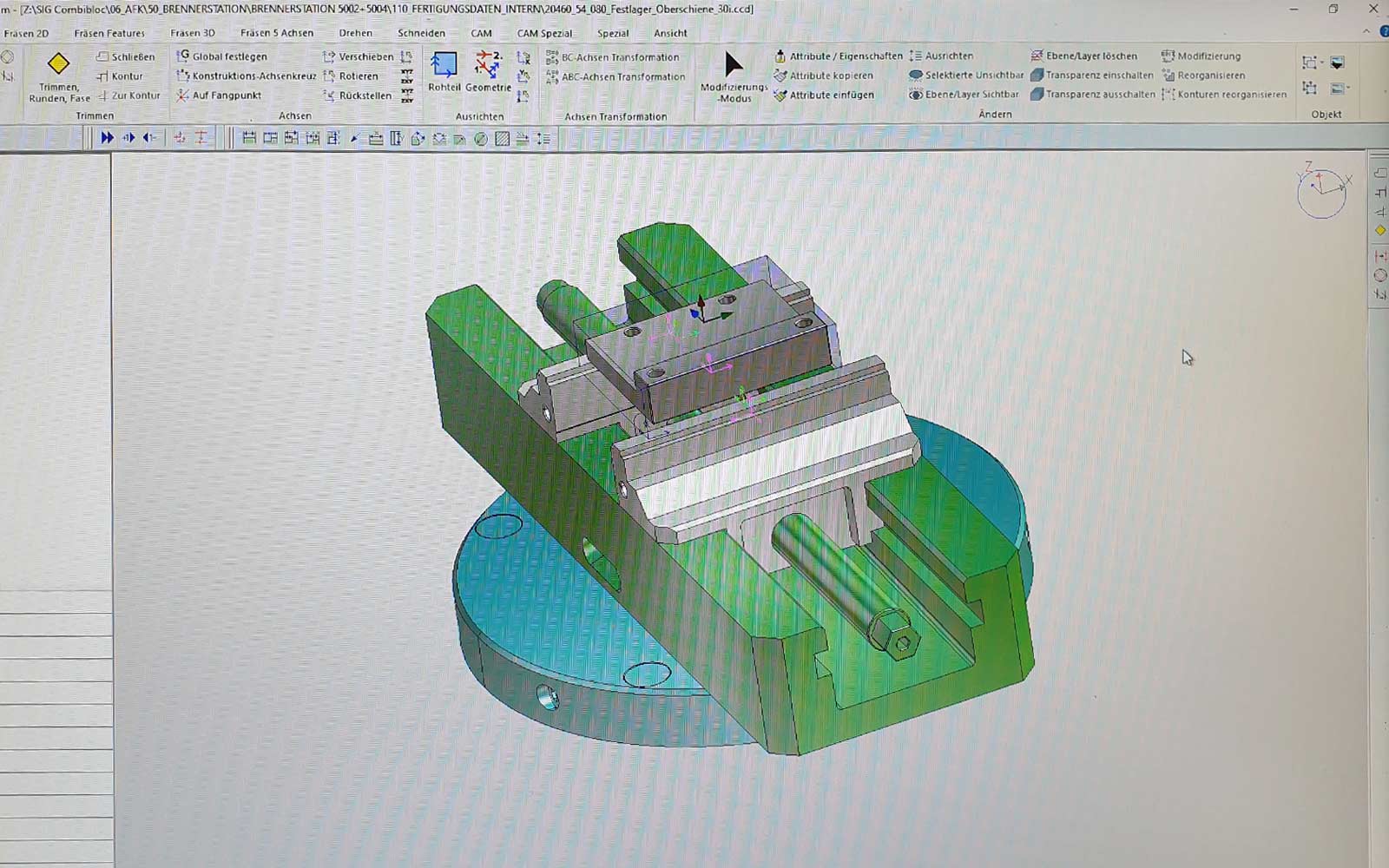Viewport: 1389px width, 868px height.
Task: Select ABC-Achsen Transformation
Action: pyautogui.click(x=616, y=76)
